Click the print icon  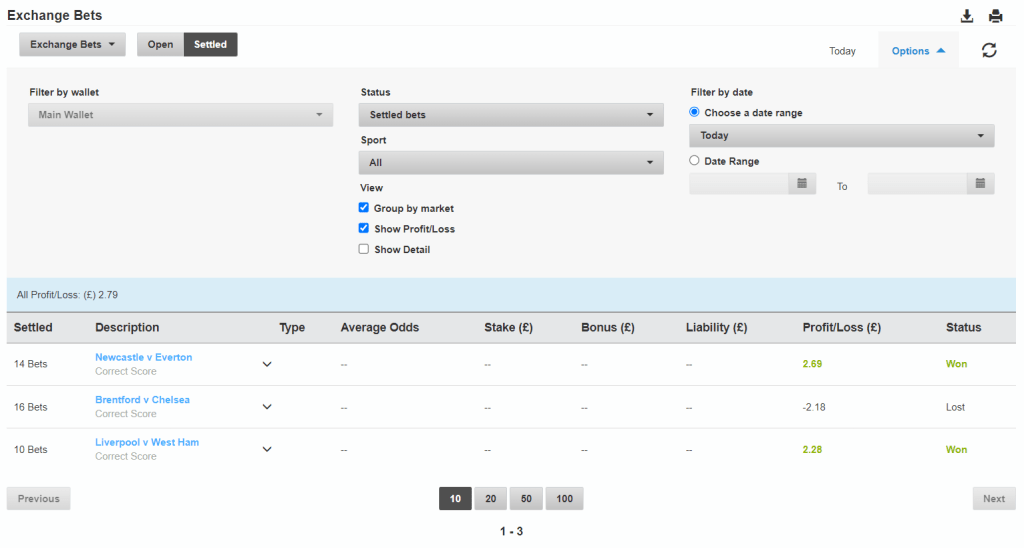coord(995,16)
